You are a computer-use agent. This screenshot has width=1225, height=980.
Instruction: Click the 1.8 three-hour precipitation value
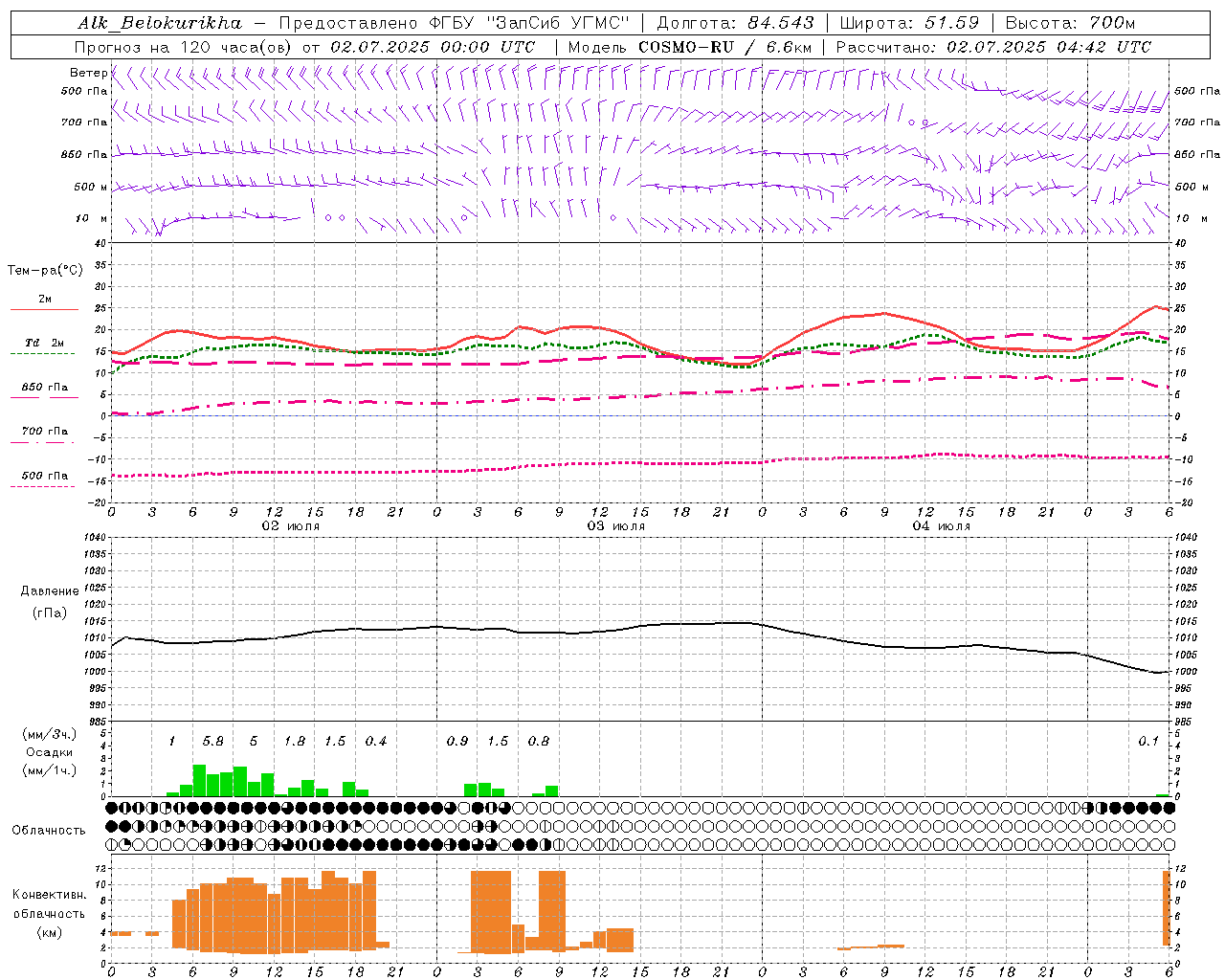295,742
